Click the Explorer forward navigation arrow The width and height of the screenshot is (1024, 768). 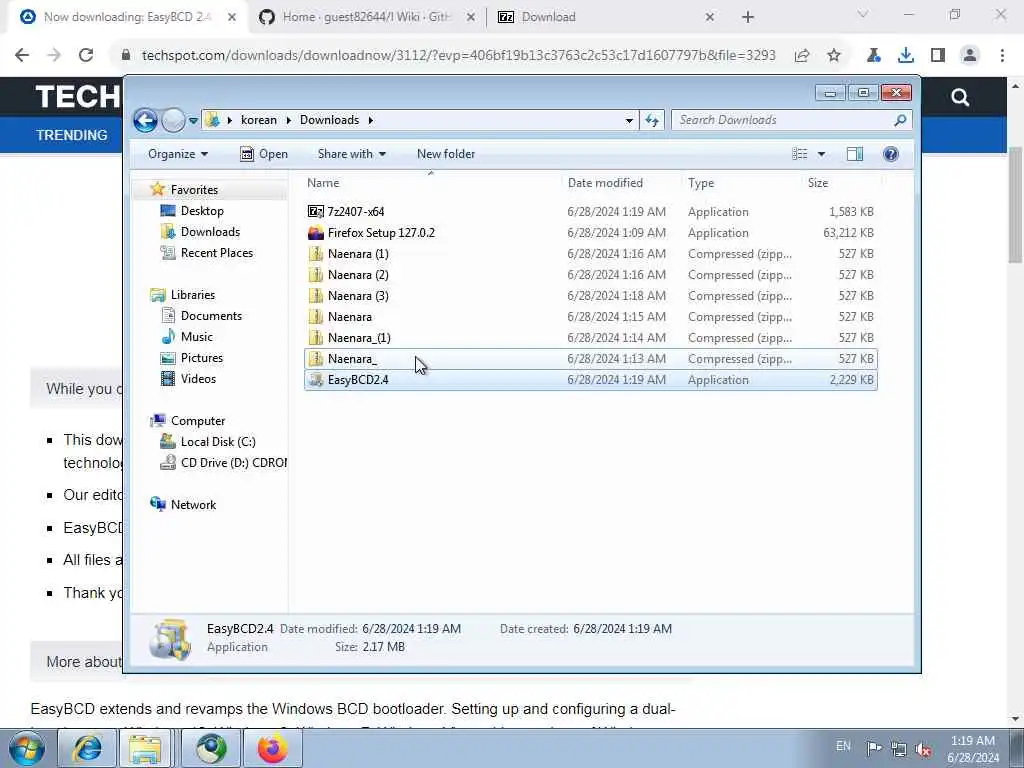tap(173, 120)
